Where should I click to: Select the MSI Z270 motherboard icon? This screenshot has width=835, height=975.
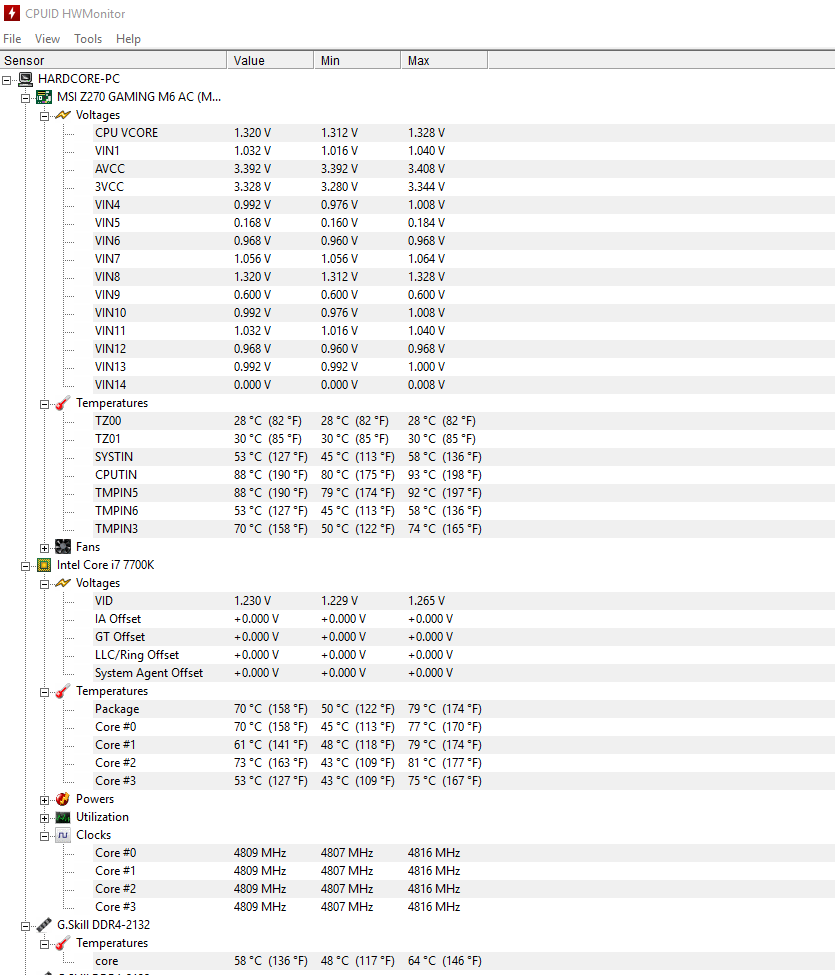point(44,96)
